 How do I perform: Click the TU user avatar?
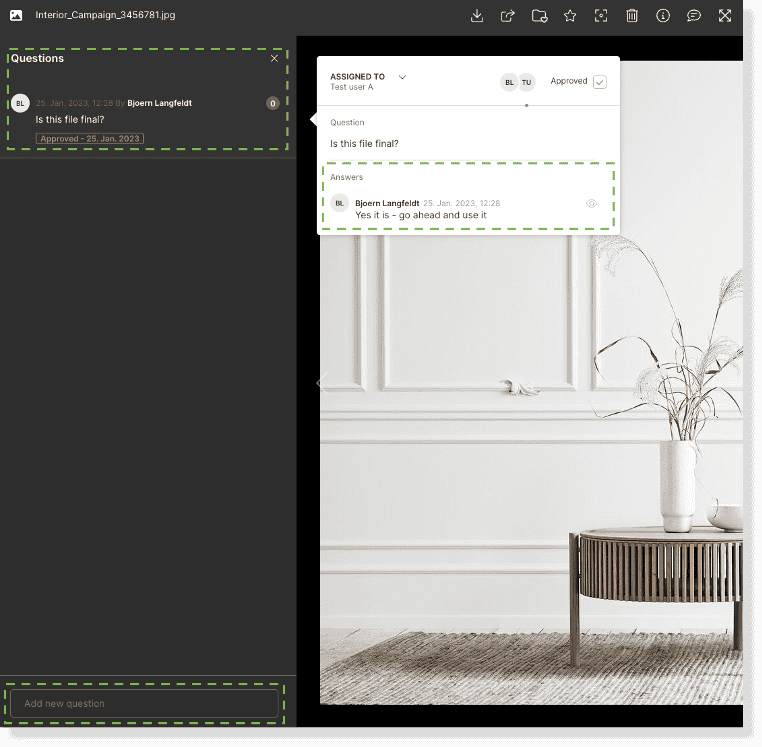[527, 82]
